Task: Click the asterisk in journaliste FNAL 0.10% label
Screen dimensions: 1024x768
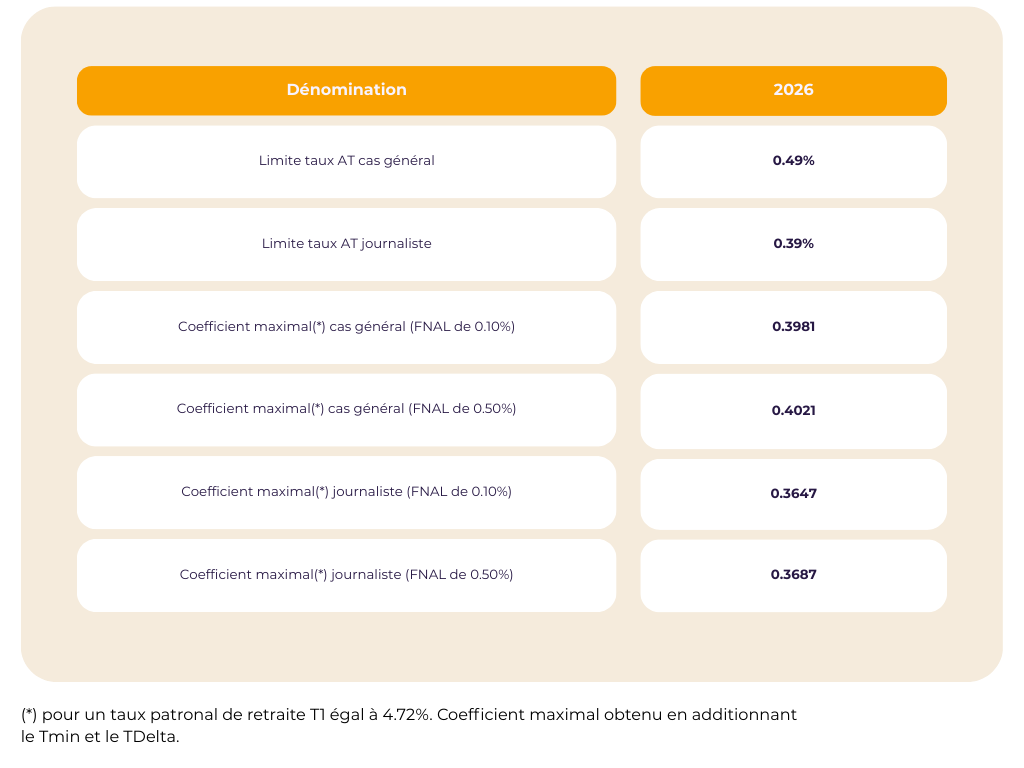Action: (x=321, y=491)
